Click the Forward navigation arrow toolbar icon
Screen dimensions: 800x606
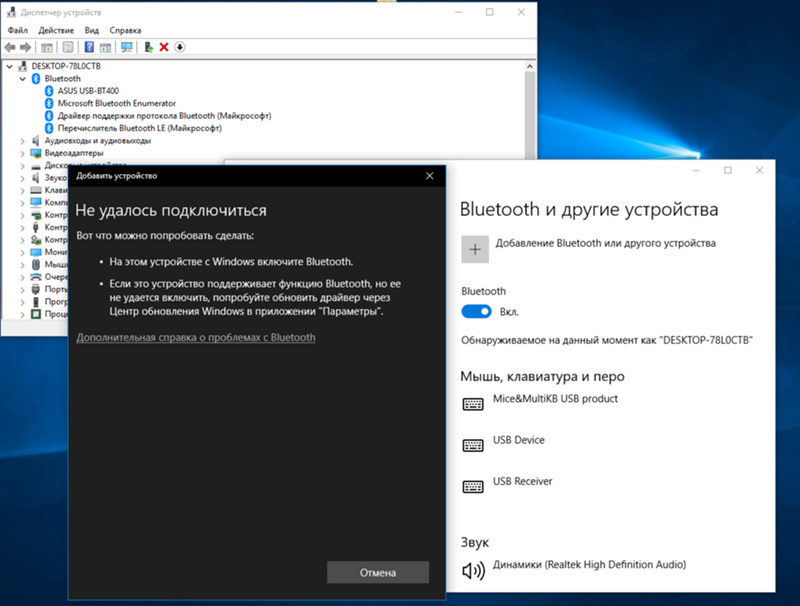[25, 47]
